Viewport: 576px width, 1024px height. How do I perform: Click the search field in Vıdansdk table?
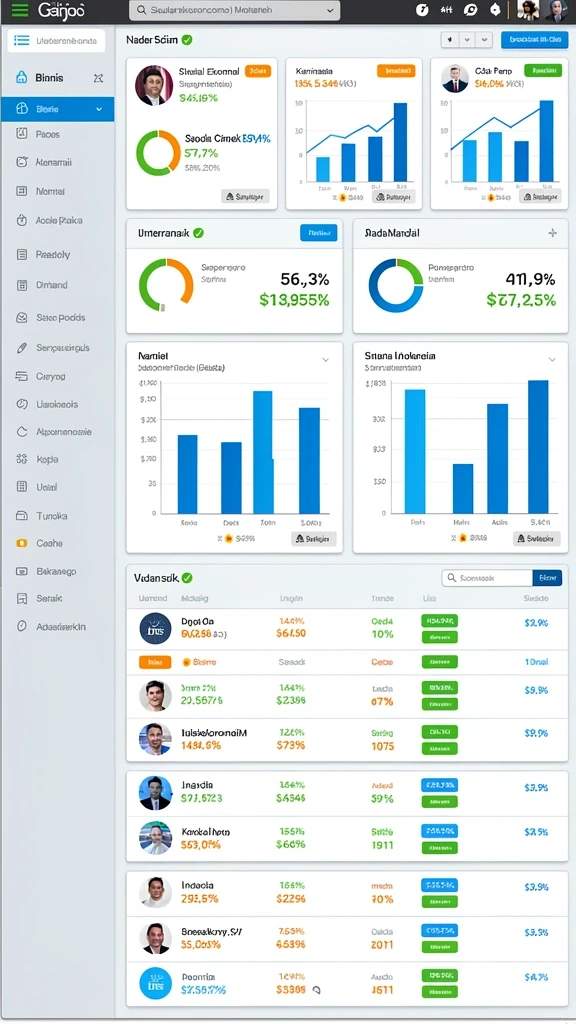[x=487, y=577]
